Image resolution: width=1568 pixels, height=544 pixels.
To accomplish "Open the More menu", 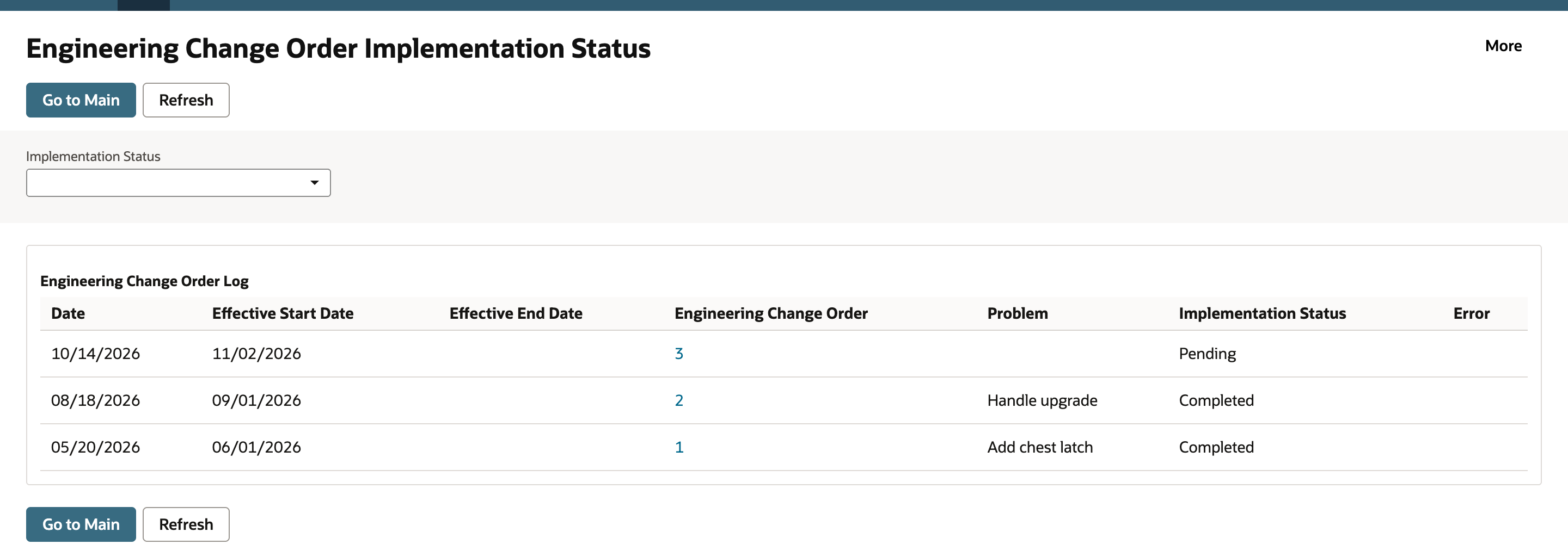I will pos(1503,46).
